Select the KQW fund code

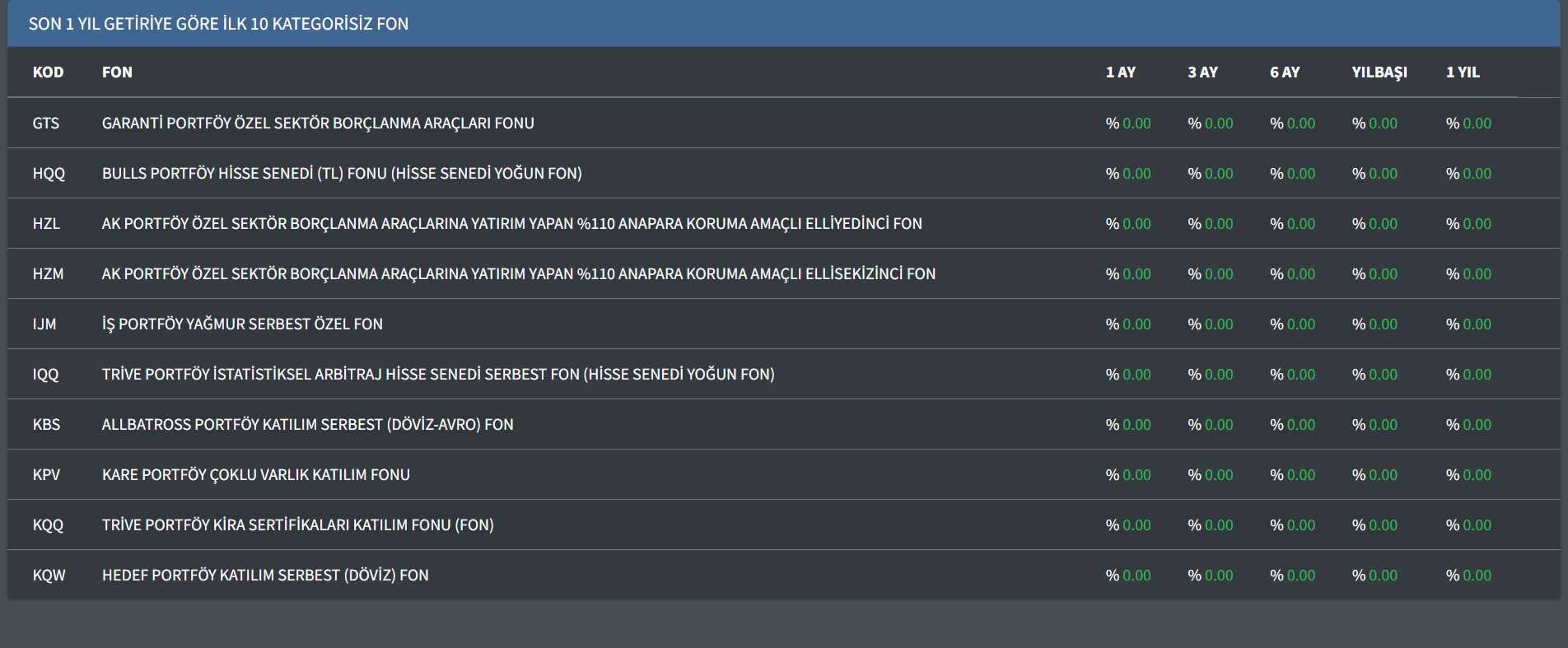(49, 576)
